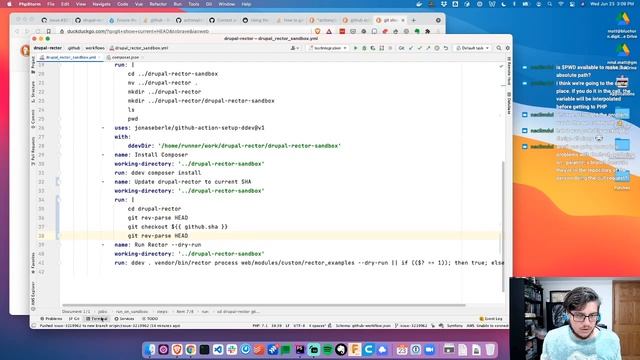The height and width of the screenshot is (360, 640).
Task: Open the TODO tool window
Action: click(x=150, y=319)
